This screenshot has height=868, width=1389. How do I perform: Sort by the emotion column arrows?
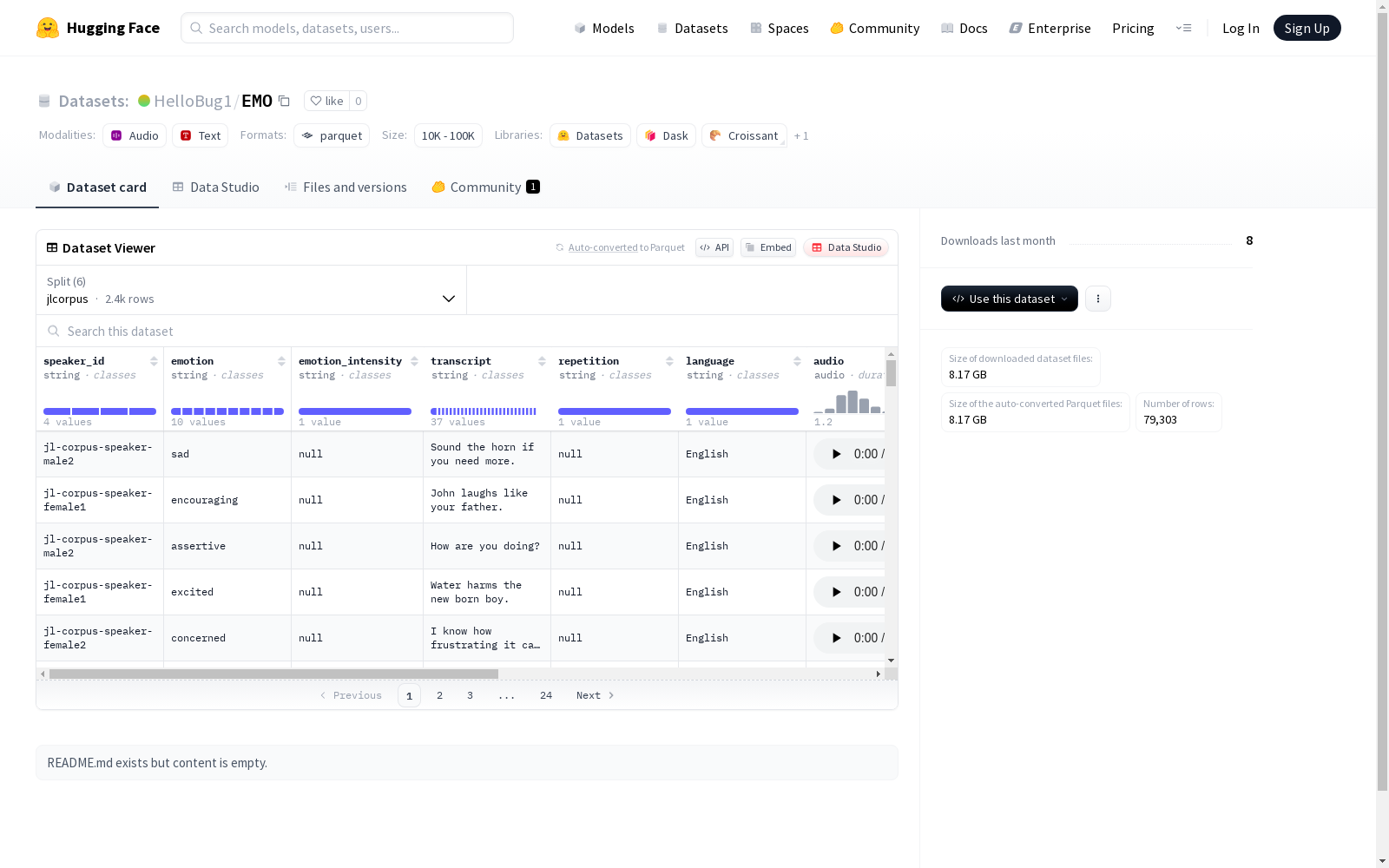[x=281, y=361]
